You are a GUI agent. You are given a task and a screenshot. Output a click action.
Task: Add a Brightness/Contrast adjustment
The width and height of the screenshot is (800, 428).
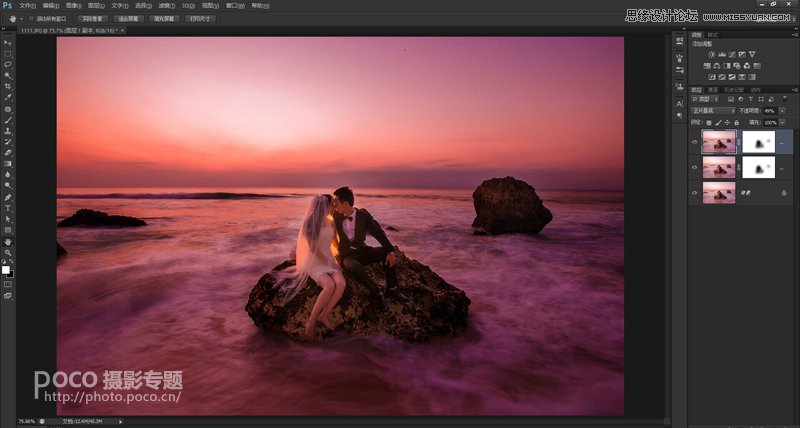[x=712, y=54]
